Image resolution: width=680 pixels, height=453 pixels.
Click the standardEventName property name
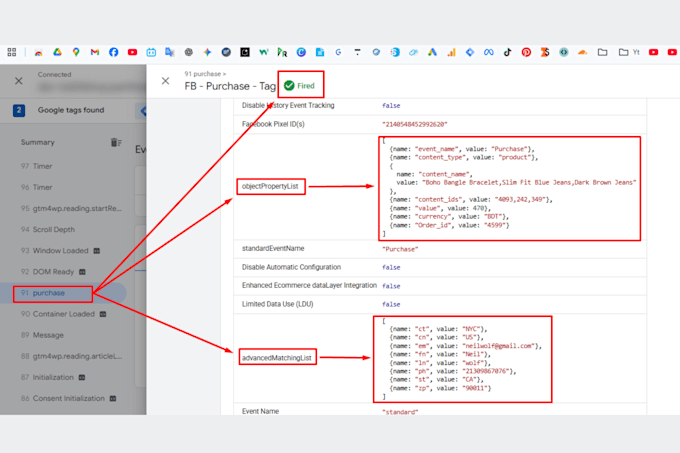pos(273,248)
